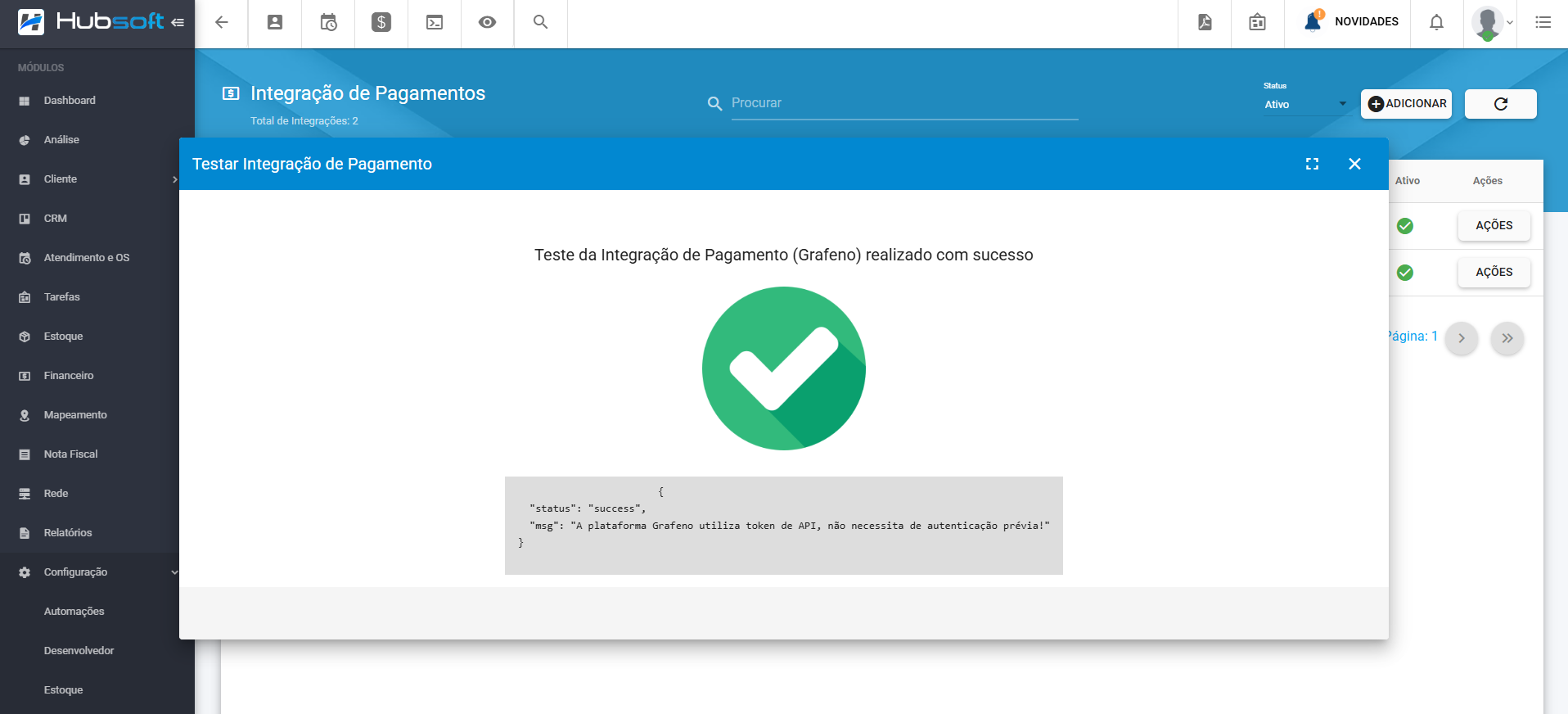Image resolution: width=1568 pixels, height=714 pixels.
Task: Jump to the last page double arrow
Action: (1507, 338)
